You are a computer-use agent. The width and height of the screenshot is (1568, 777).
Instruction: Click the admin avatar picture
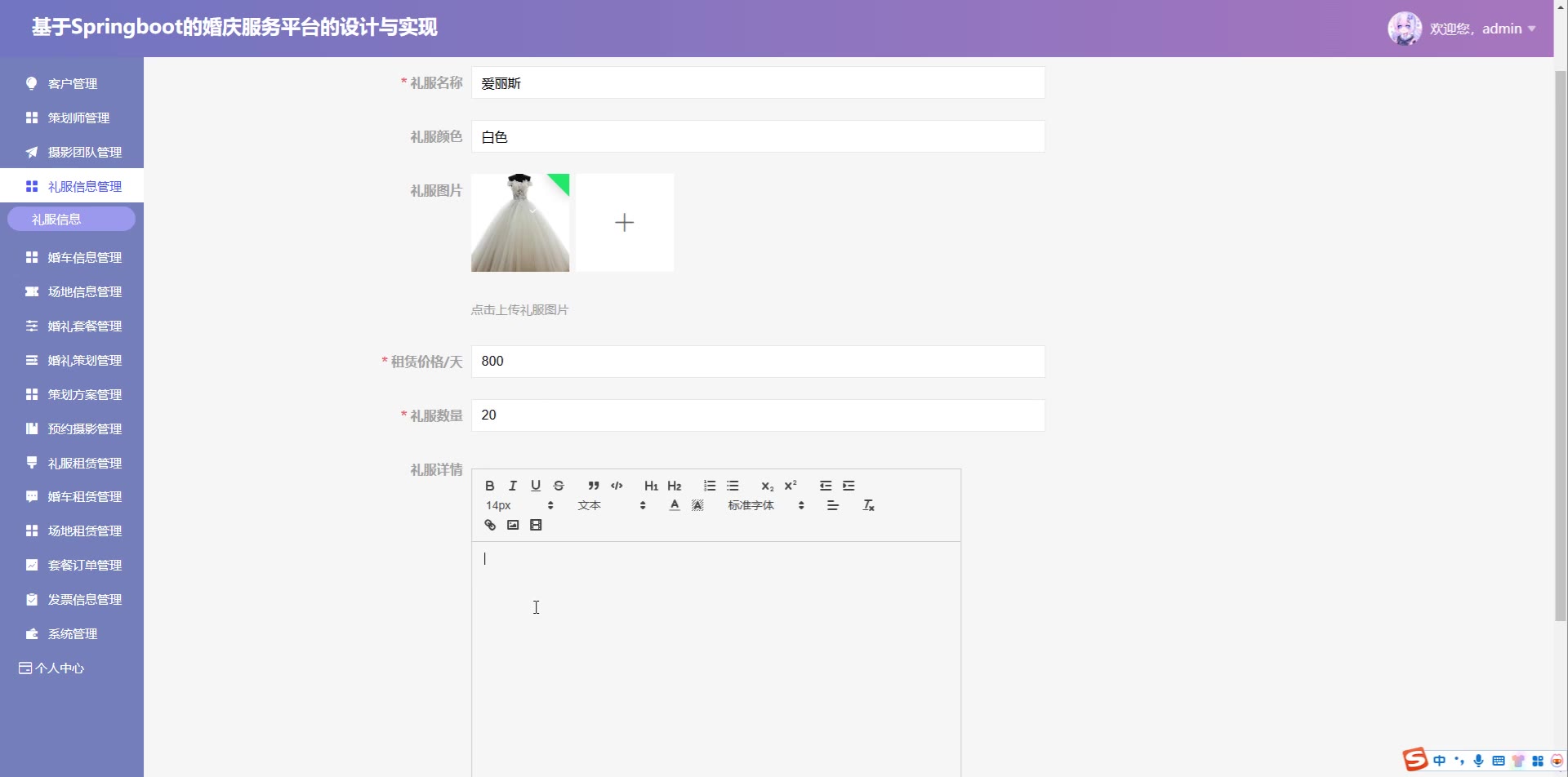(1405, 29)
